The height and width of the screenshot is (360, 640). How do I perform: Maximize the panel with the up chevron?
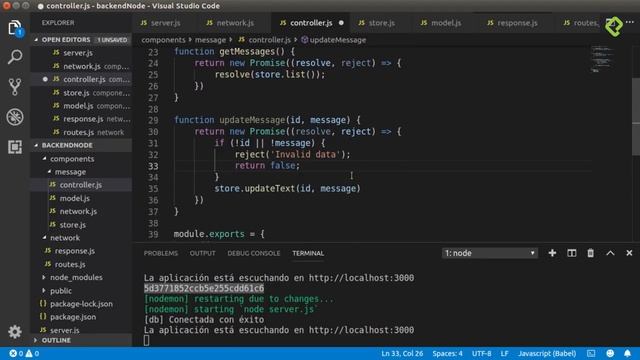(610, 253)
